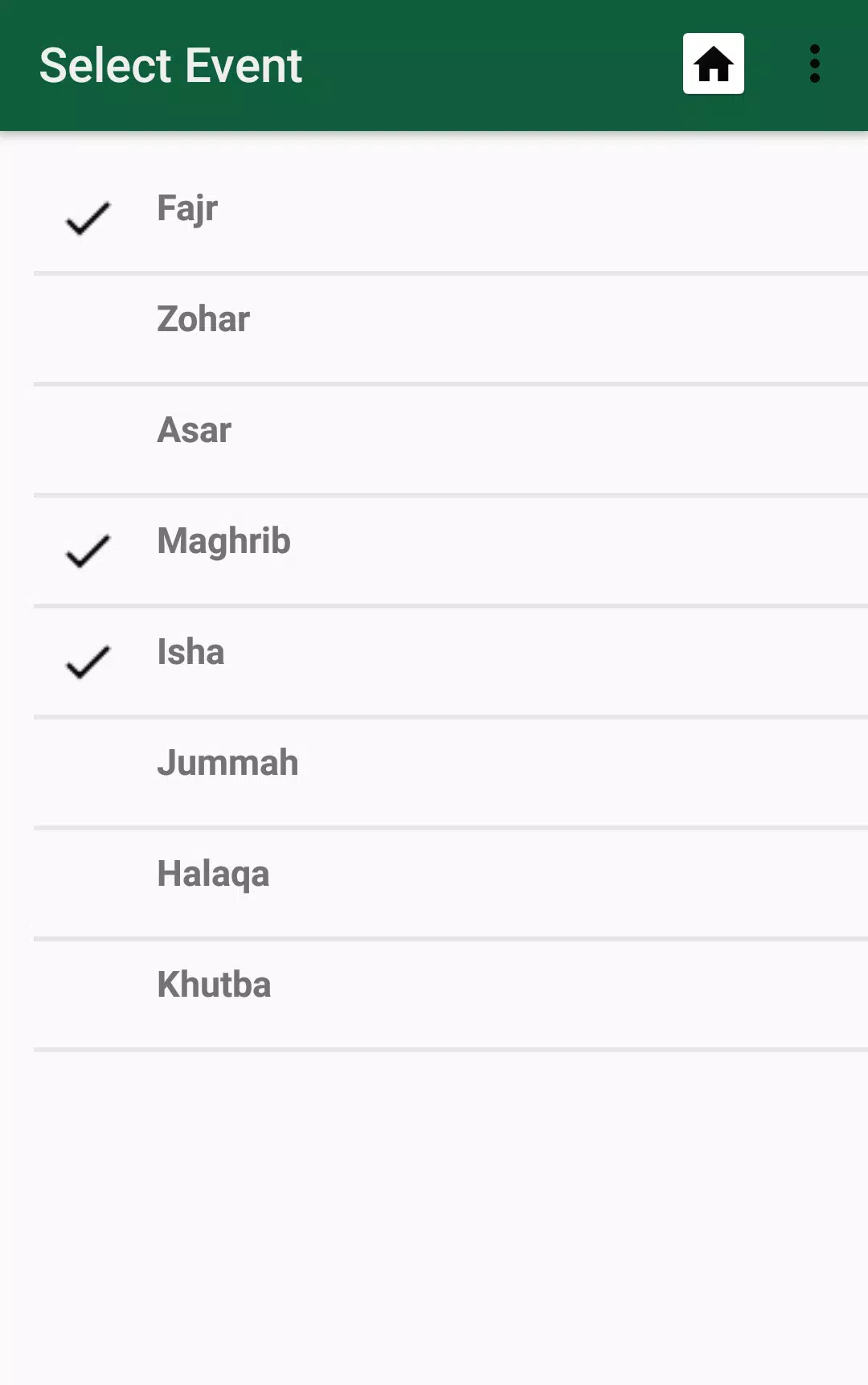Uncheck the checkmark beside Isha
The width and height of the screenshot is (868, 1385).
[x=88, y=662]
